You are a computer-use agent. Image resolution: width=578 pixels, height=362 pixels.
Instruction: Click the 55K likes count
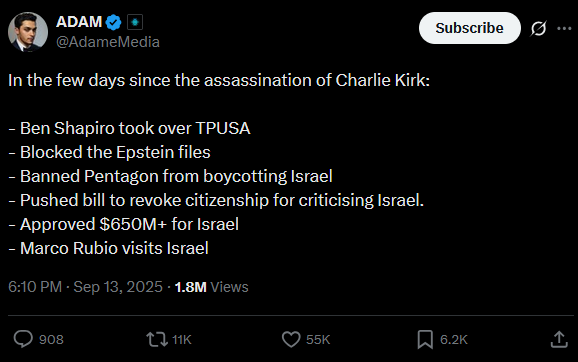(x=318, y=340)
